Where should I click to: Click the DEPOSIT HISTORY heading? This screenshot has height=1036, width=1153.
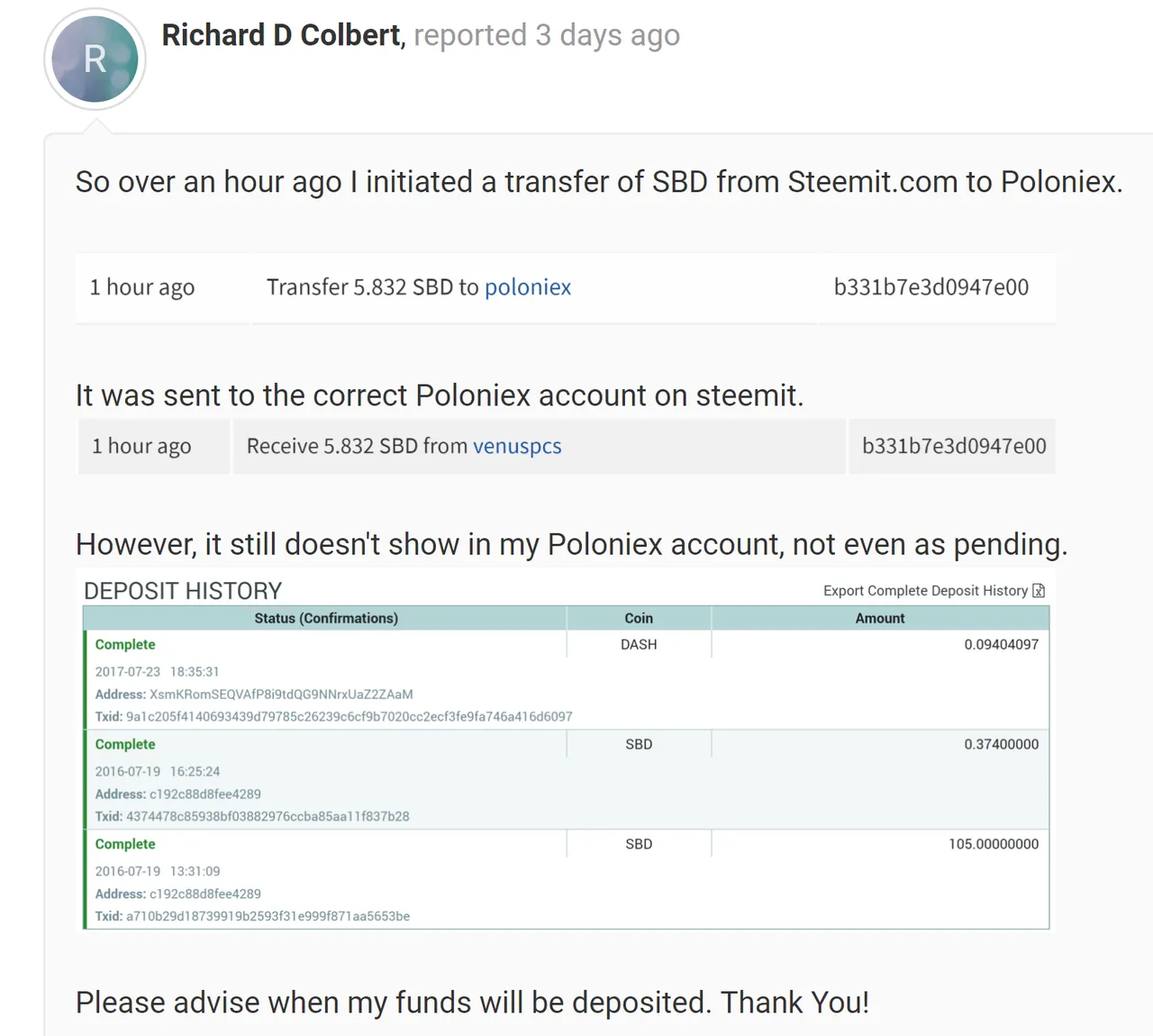[183, 591]
